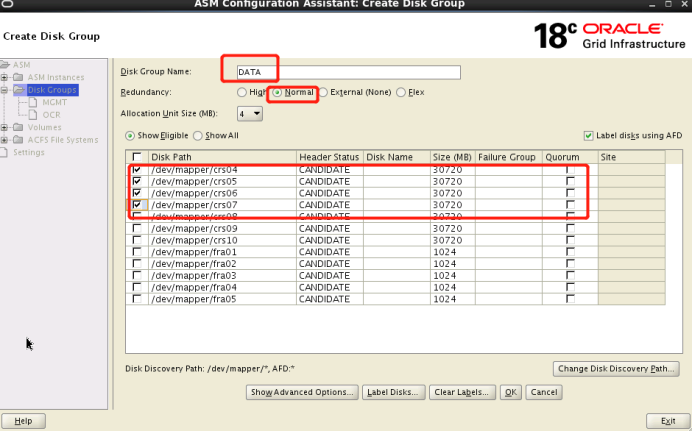Screen dimensions: 692x432
Task: Uncheck disk /dev/mapper/crs04
Action: click(x=137, y=169)
